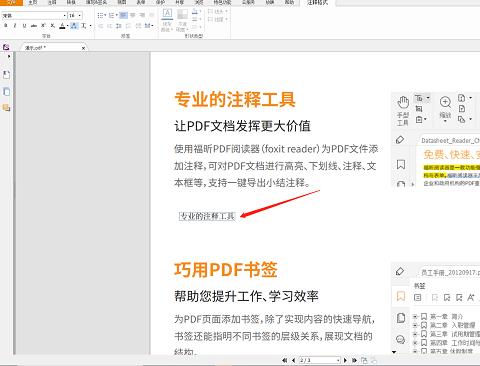Set text to superscript
The image size is (480, 366).
(43, 26)
